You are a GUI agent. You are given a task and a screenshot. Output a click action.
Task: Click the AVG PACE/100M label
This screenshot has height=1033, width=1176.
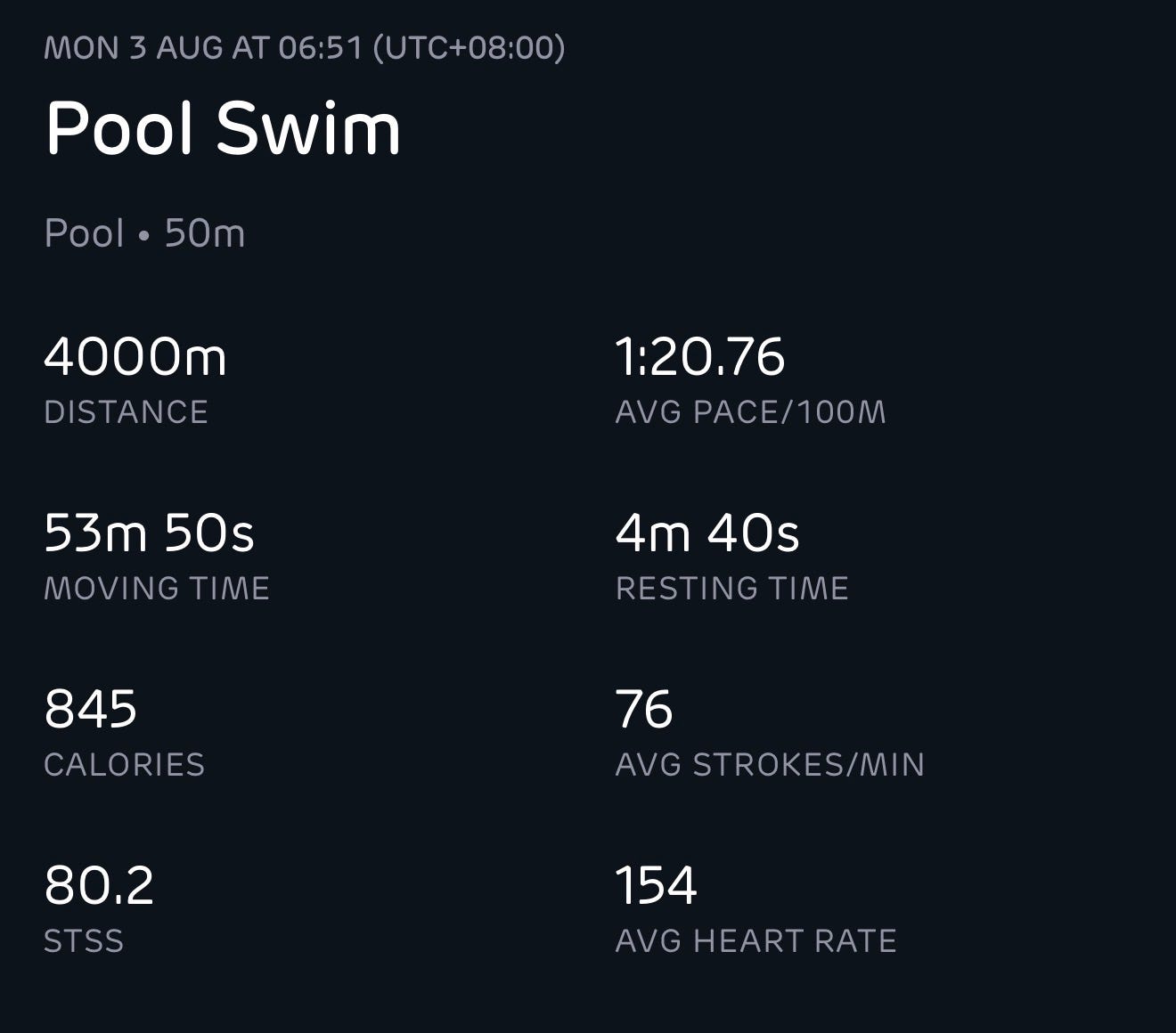click(751, 412)
